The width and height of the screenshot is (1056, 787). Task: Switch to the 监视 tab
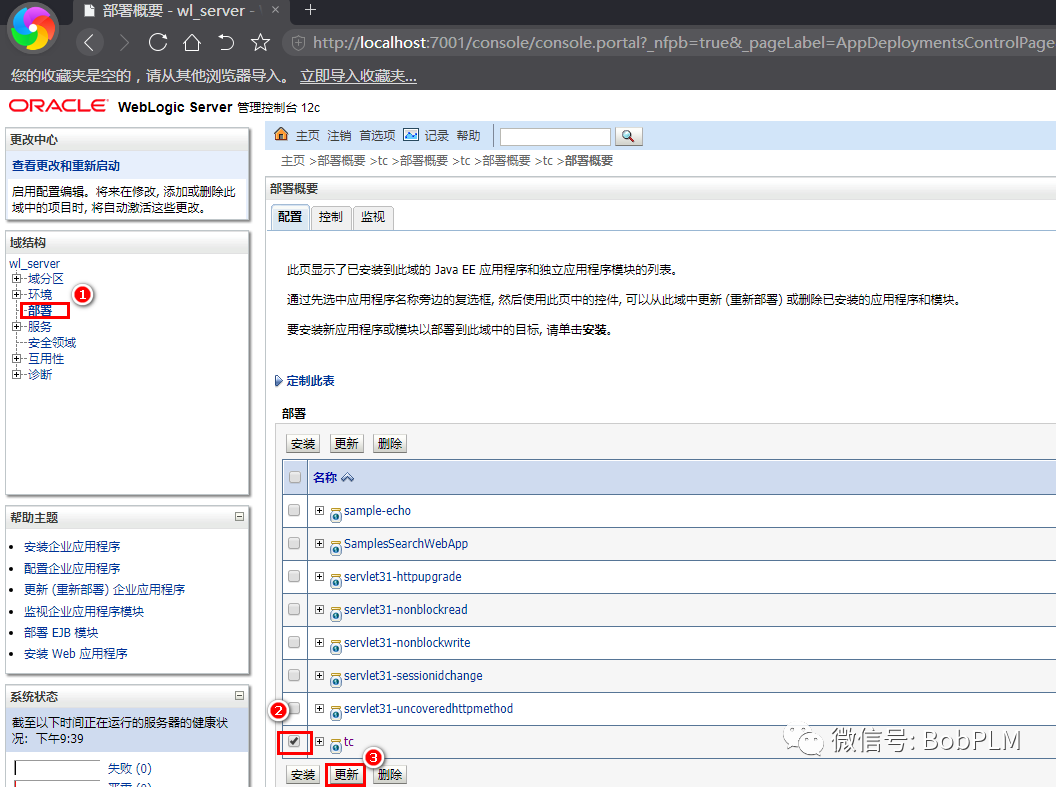pyautogui.click(x=372, y=217)
